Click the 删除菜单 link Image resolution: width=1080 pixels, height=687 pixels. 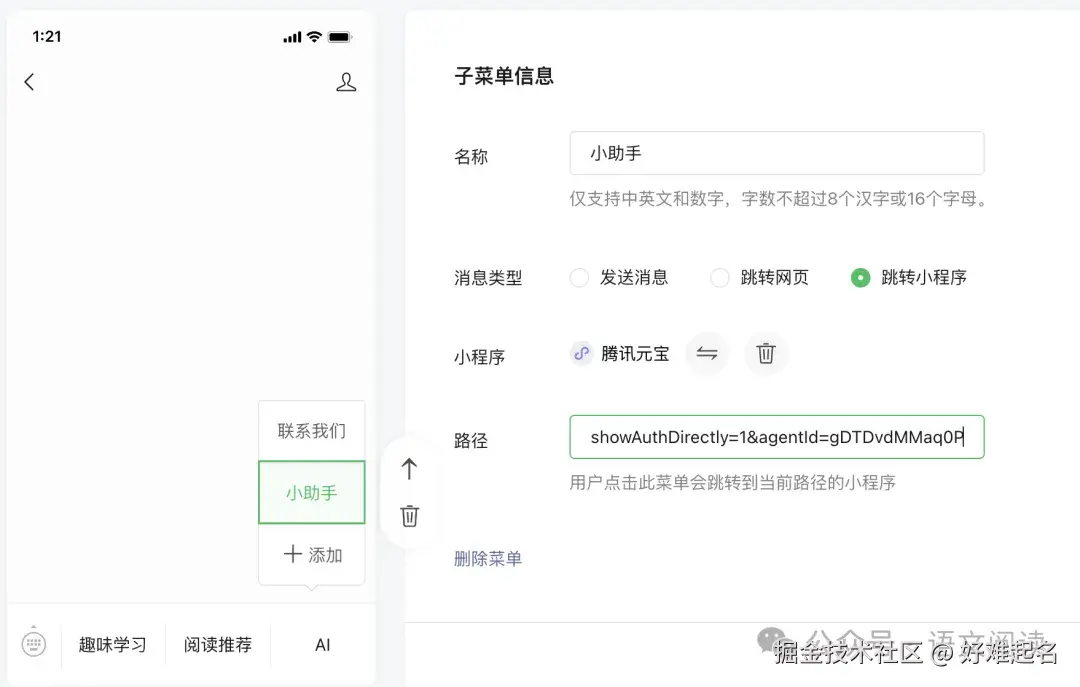tap(488, 559)
